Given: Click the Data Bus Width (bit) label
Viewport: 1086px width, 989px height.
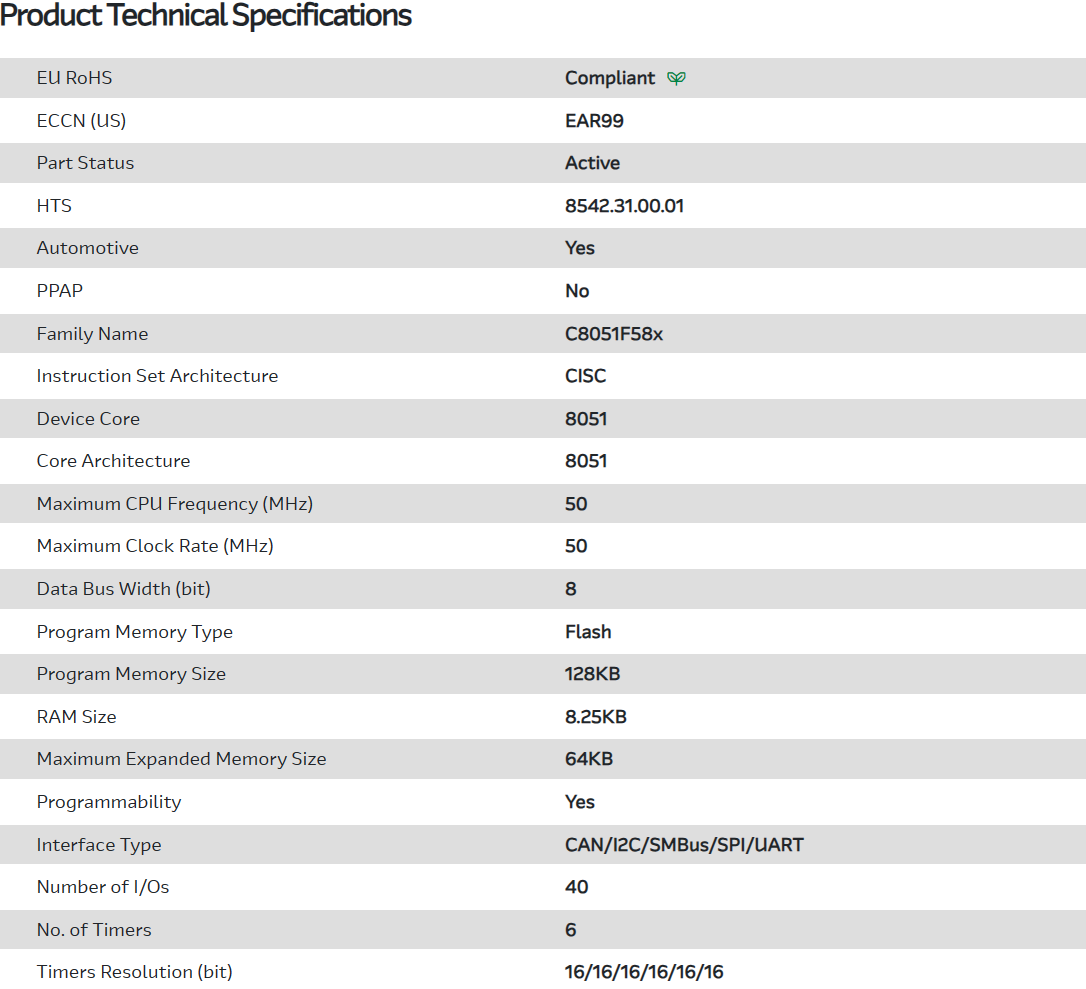Looking at the screenshot, I should coord(123,589).
